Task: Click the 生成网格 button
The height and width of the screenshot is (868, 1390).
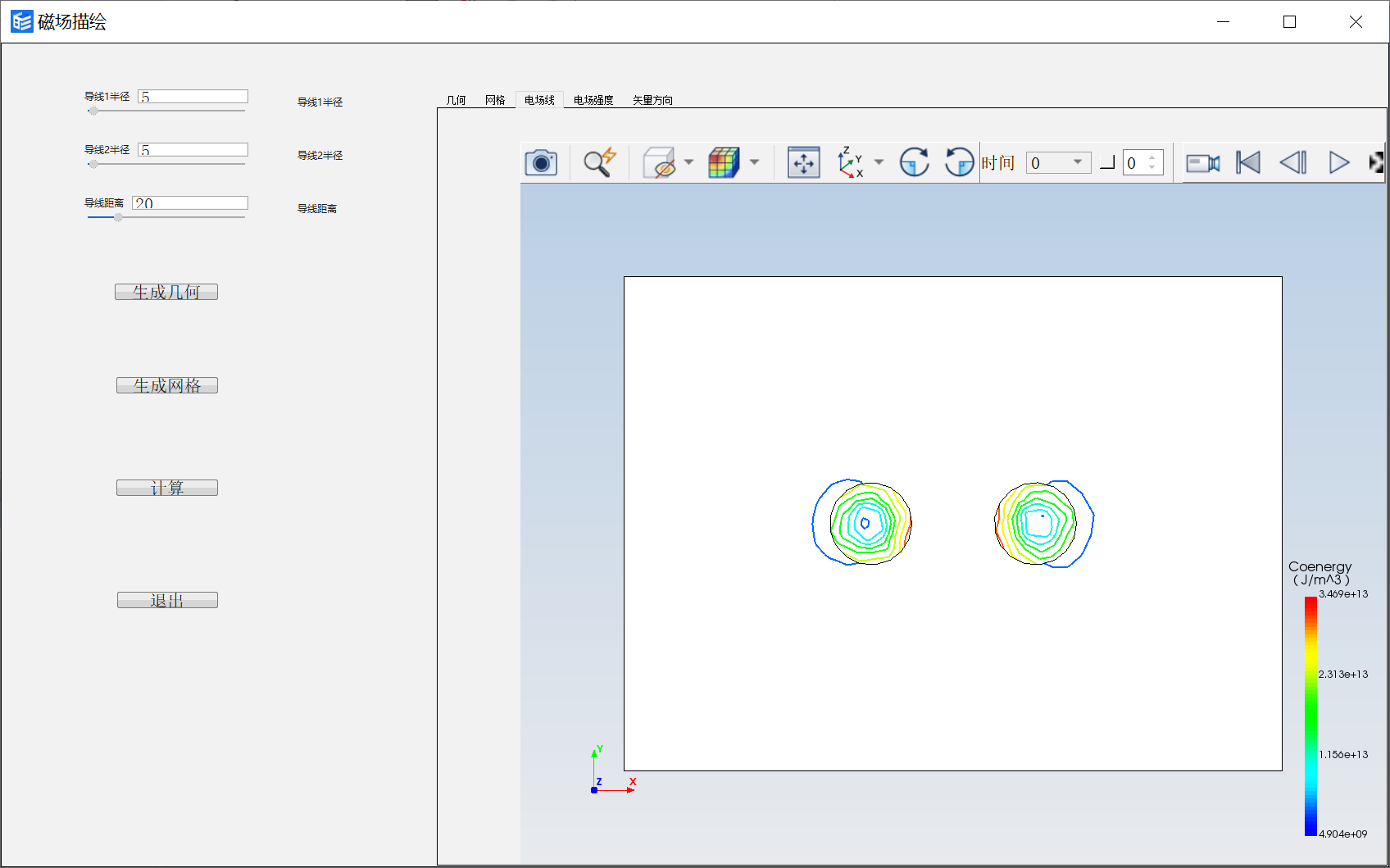Action: 167,385
